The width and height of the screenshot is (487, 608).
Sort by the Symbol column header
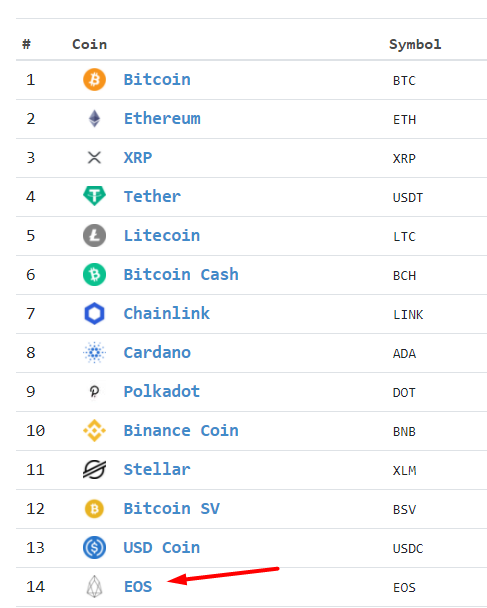point(415,45)
